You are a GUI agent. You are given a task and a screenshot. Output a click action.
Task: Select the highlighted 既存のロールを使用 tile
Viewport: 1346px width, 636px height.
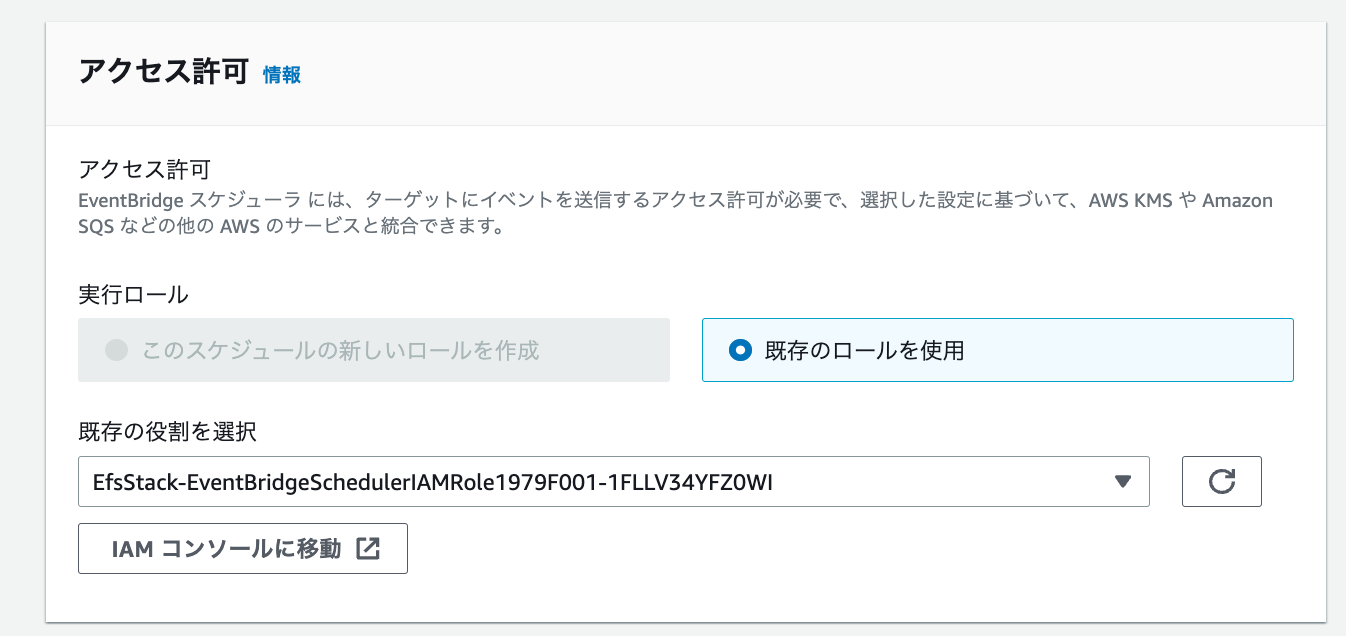pos(997,349)
